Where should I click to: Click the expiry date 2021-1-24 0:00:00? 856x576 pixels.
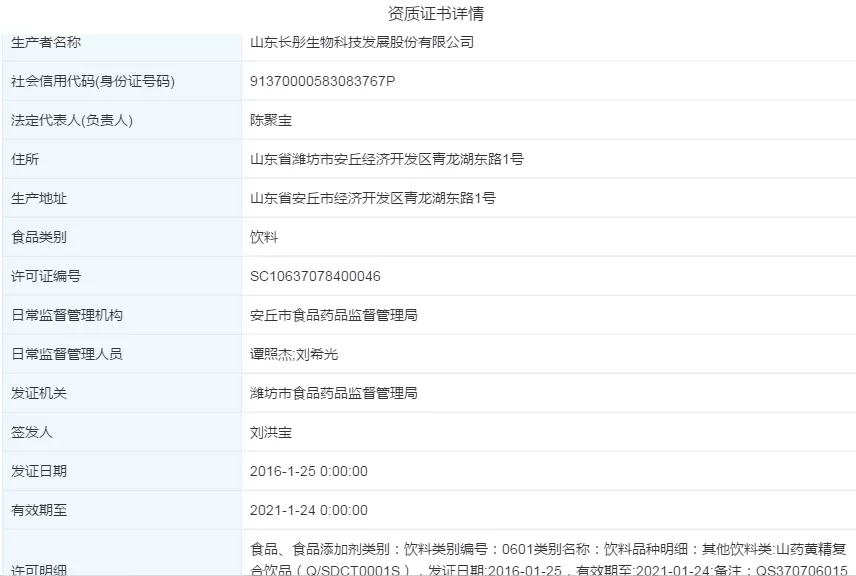(x=309, y=510)
